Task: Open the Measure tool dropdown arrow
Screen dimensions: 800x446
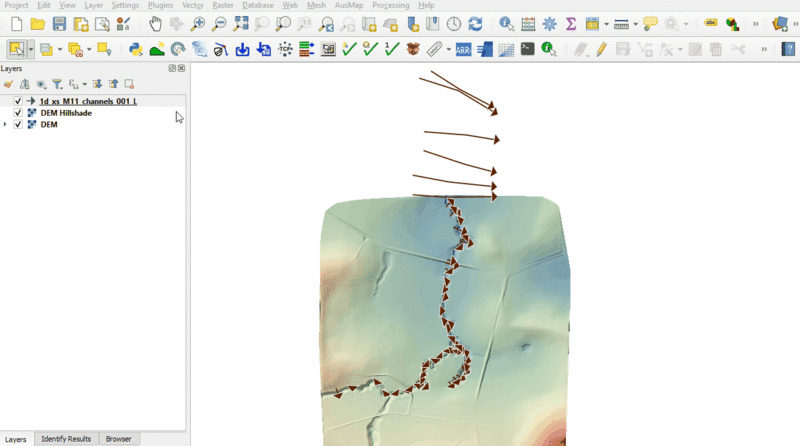Action: (635, 24)
